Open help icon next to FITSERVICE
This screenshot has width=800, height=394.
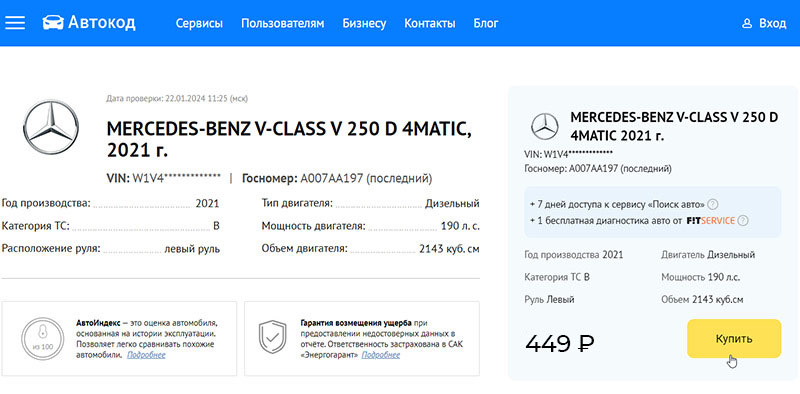(x=743, y=221)
